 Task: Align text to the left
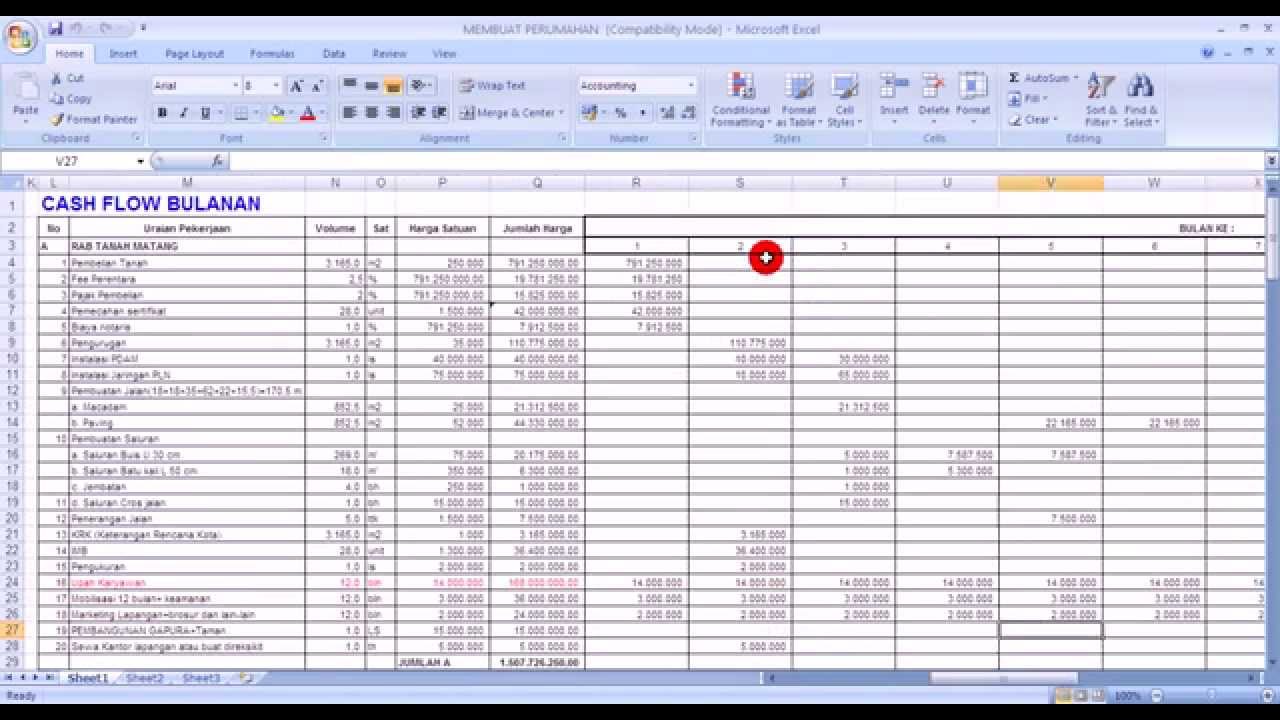coord(349,113)
